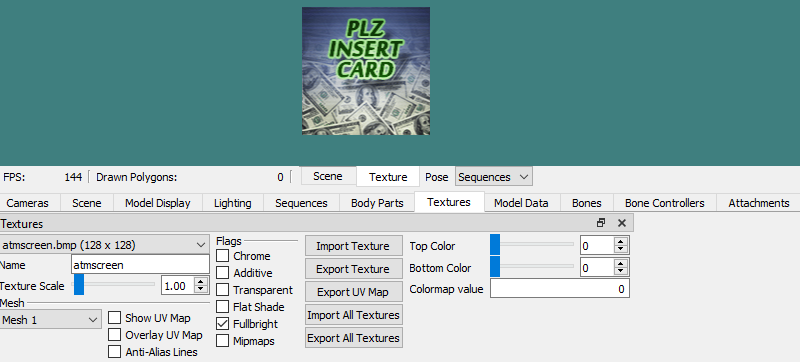This screenshot has width=800, height=362.
Task: Click the Top Color slider handle
Action: (x=495, y=245)
